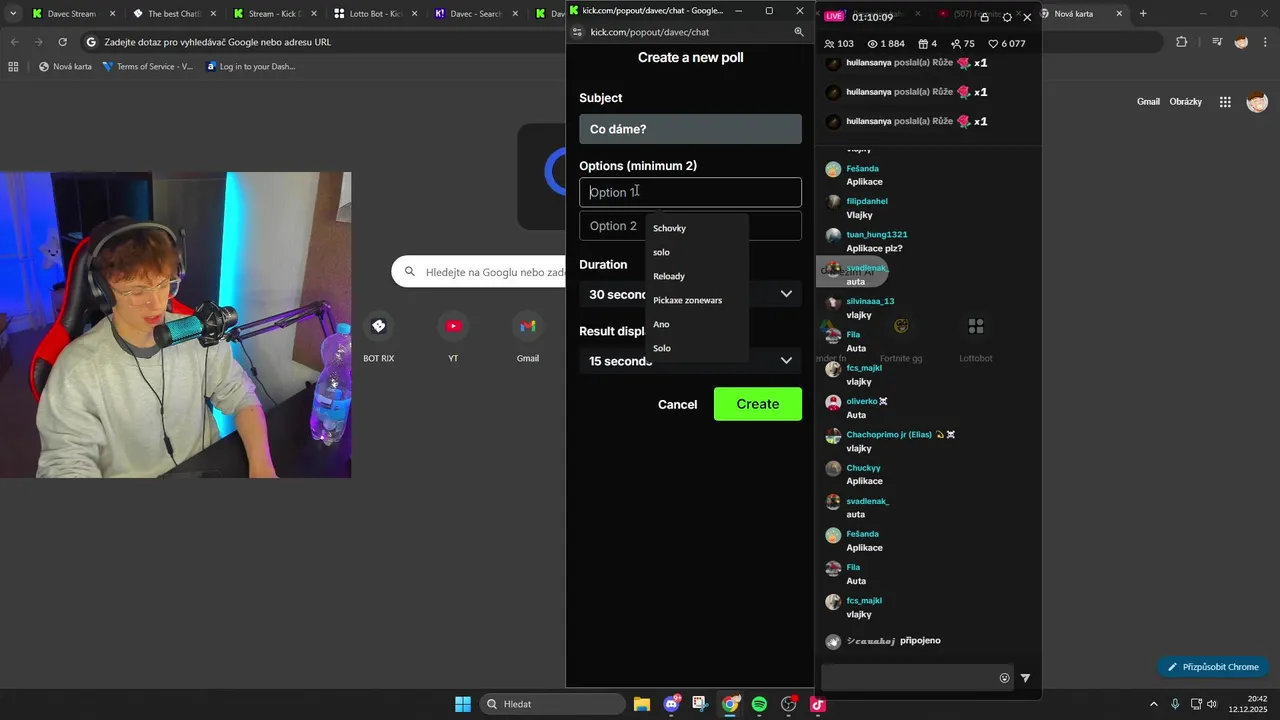This screenshot has width=1280, height=720.
Task: Open the Result display dropdown chevron
Action: (786, 360)
